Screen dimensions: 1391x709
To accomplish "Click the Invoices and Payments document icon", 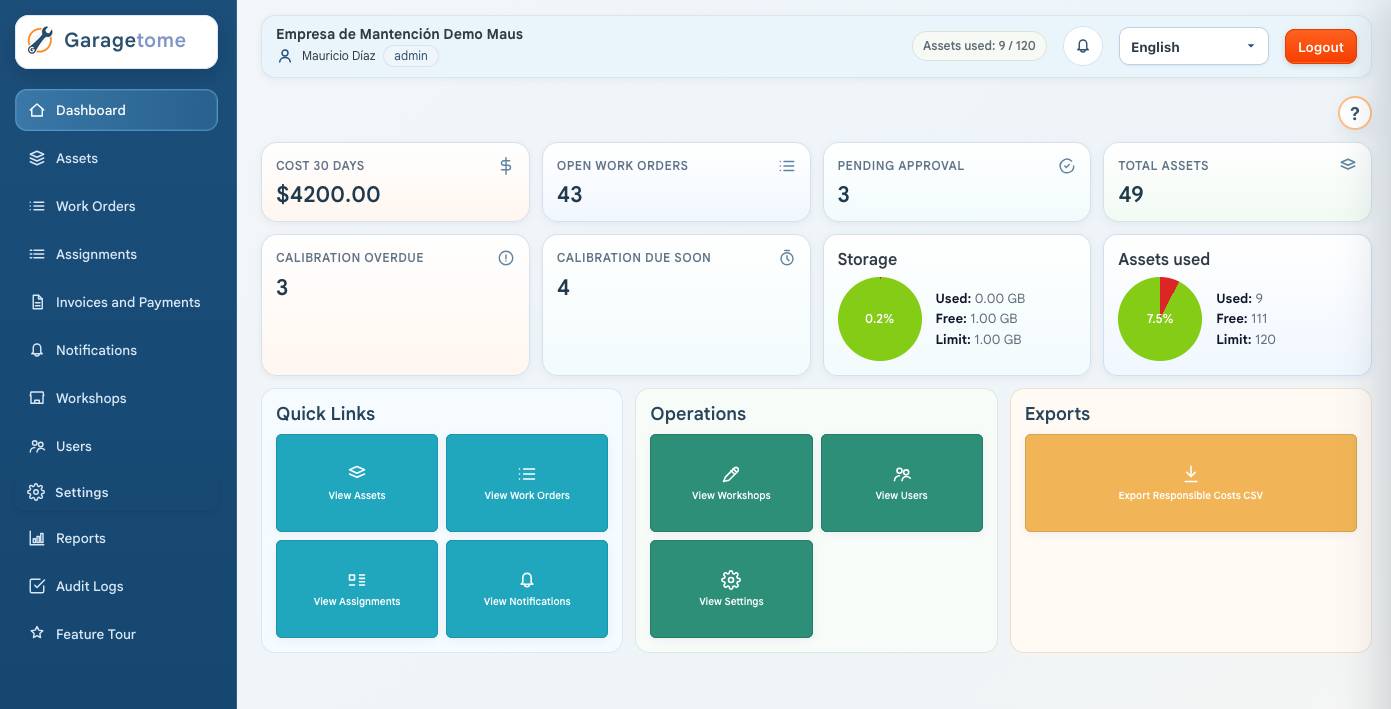I will tap(37, 302).
